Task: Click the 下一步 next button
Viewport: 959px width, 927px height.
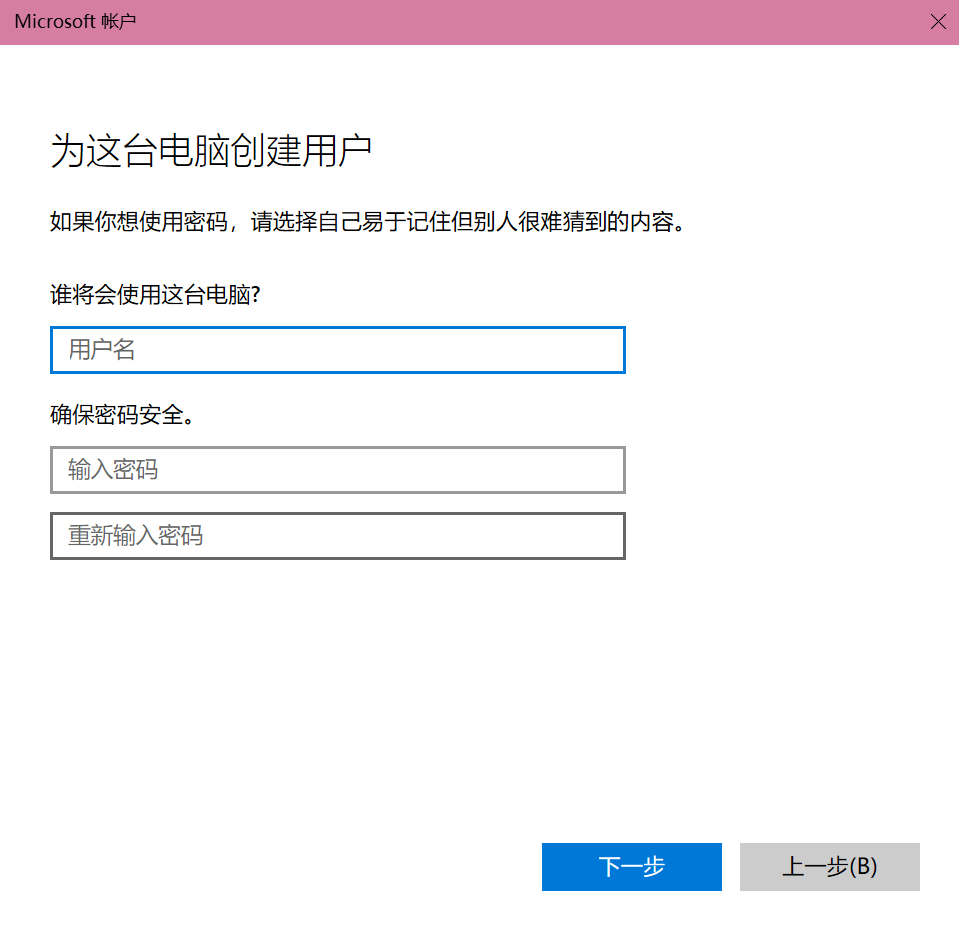Action: (631, 866)
